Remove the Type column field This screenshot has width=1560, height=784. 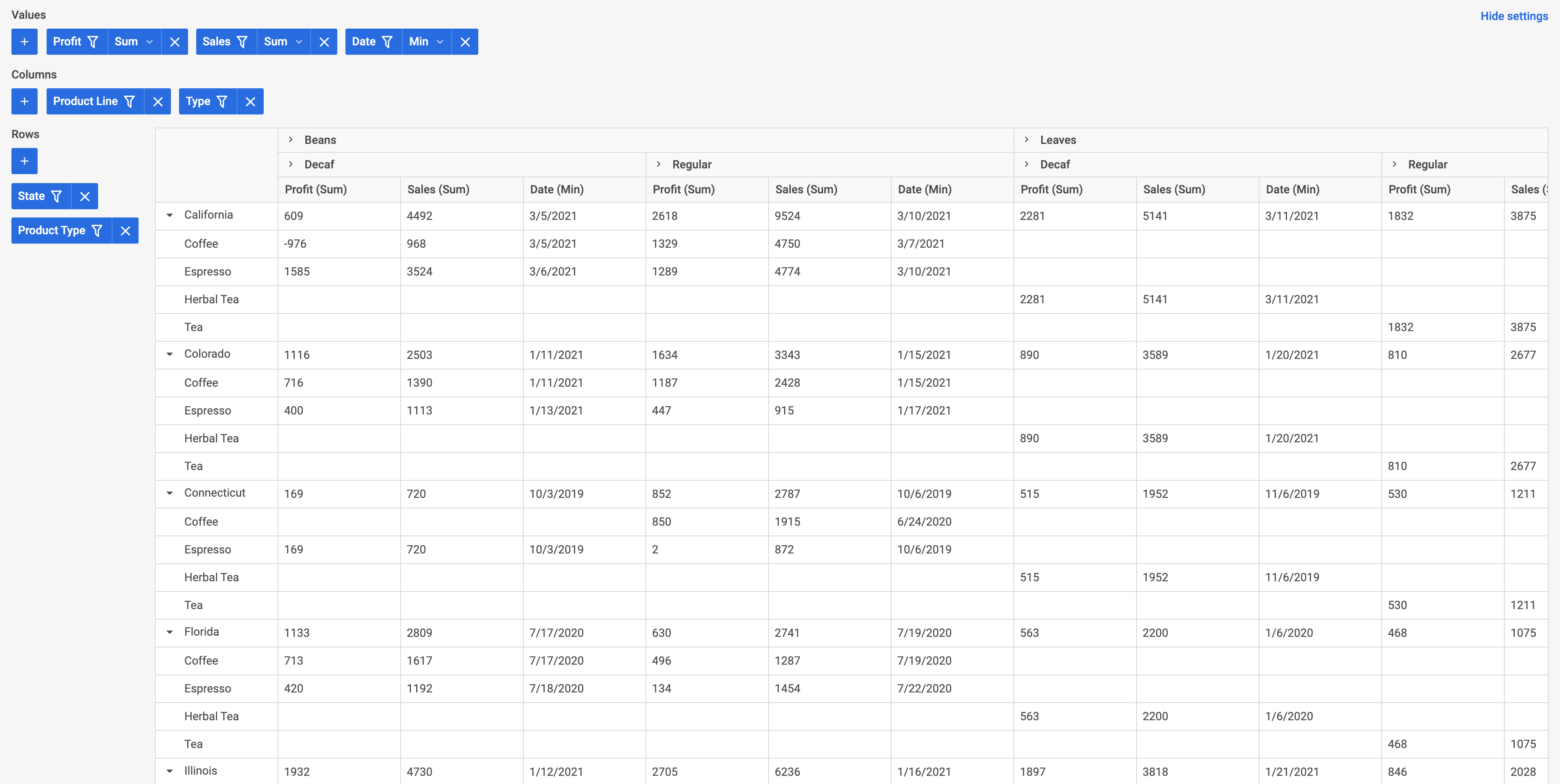(x=250, y=102)
